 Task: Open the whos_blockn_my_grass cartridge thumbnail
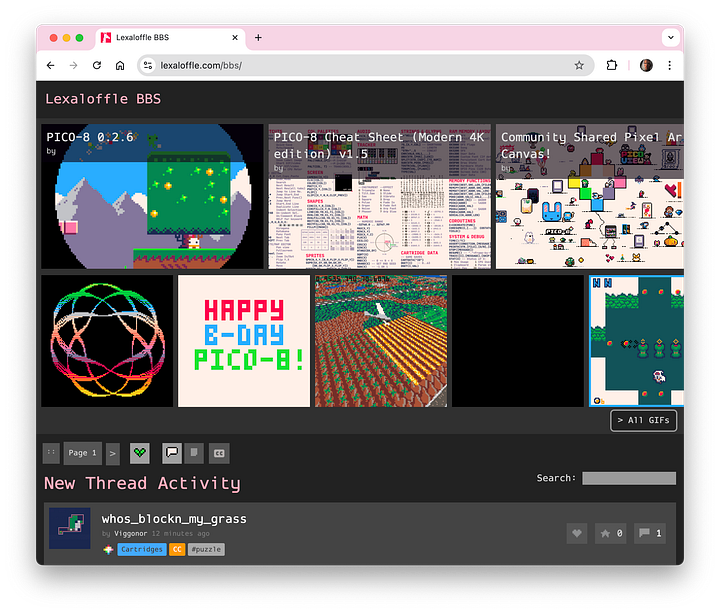70,528
